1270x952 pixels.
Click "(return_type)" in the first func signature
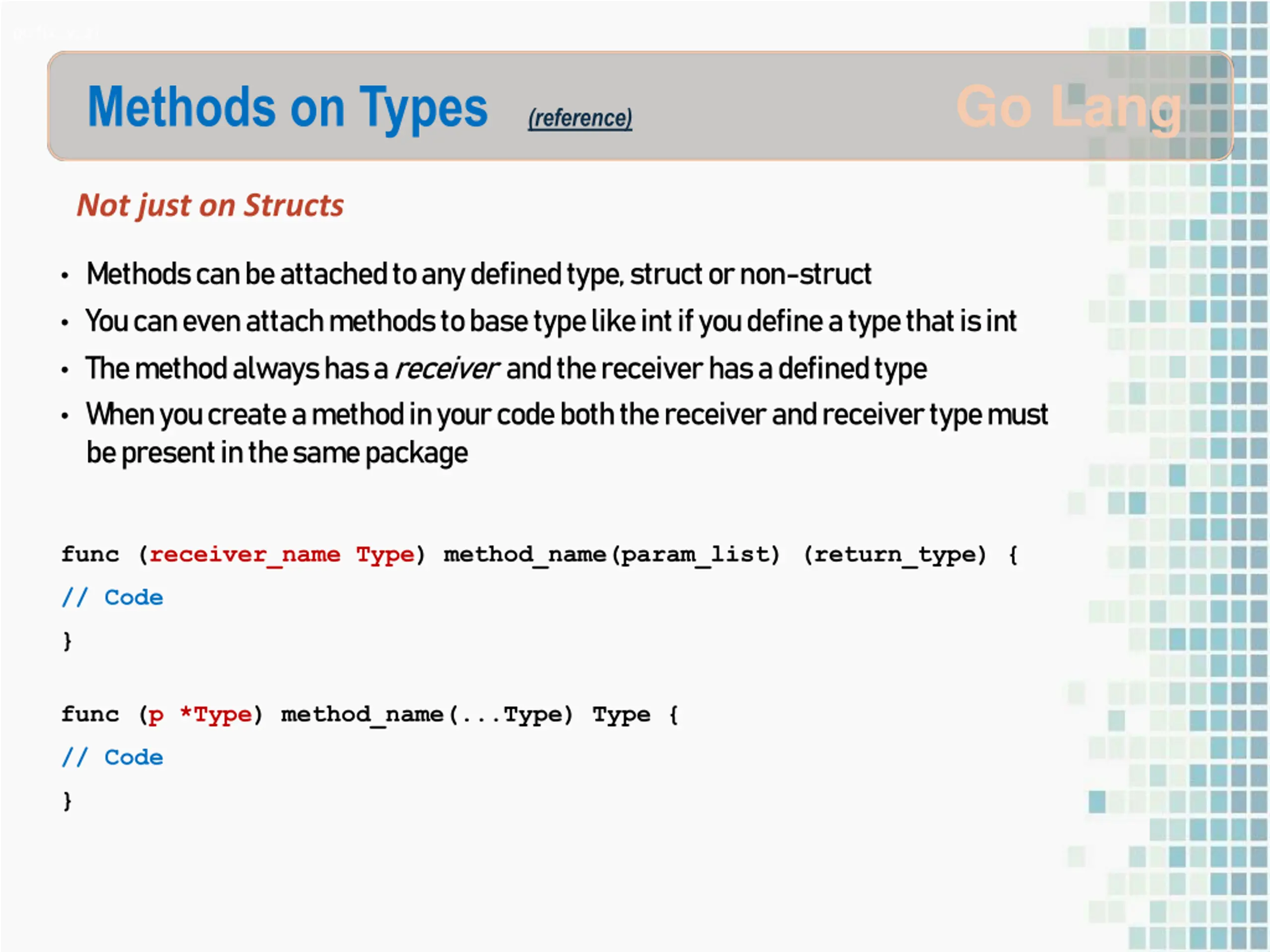pyautogui.click(x=895, y=555)
